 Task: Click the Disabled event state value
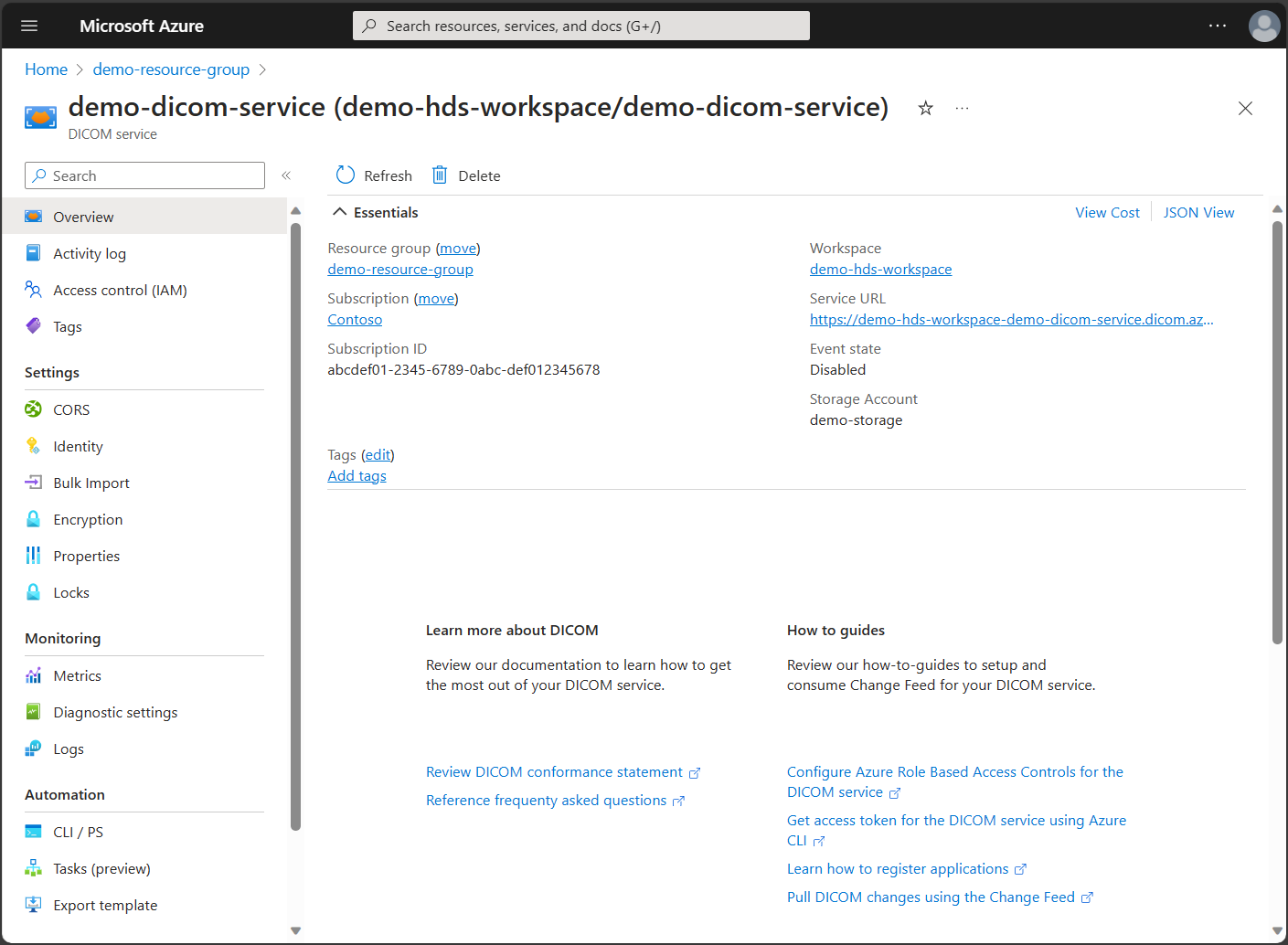tap(837, 370)
